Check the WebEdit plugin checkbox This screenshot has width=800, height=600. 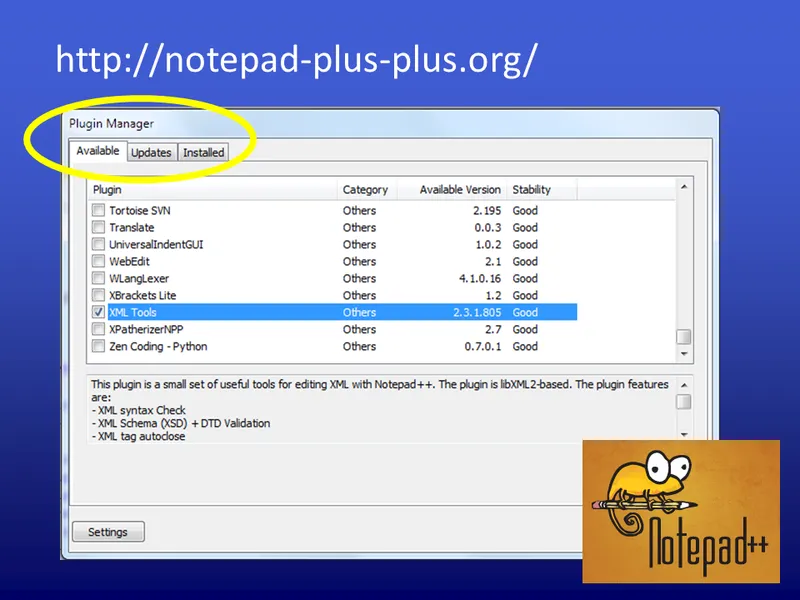(x=98, y=261)
